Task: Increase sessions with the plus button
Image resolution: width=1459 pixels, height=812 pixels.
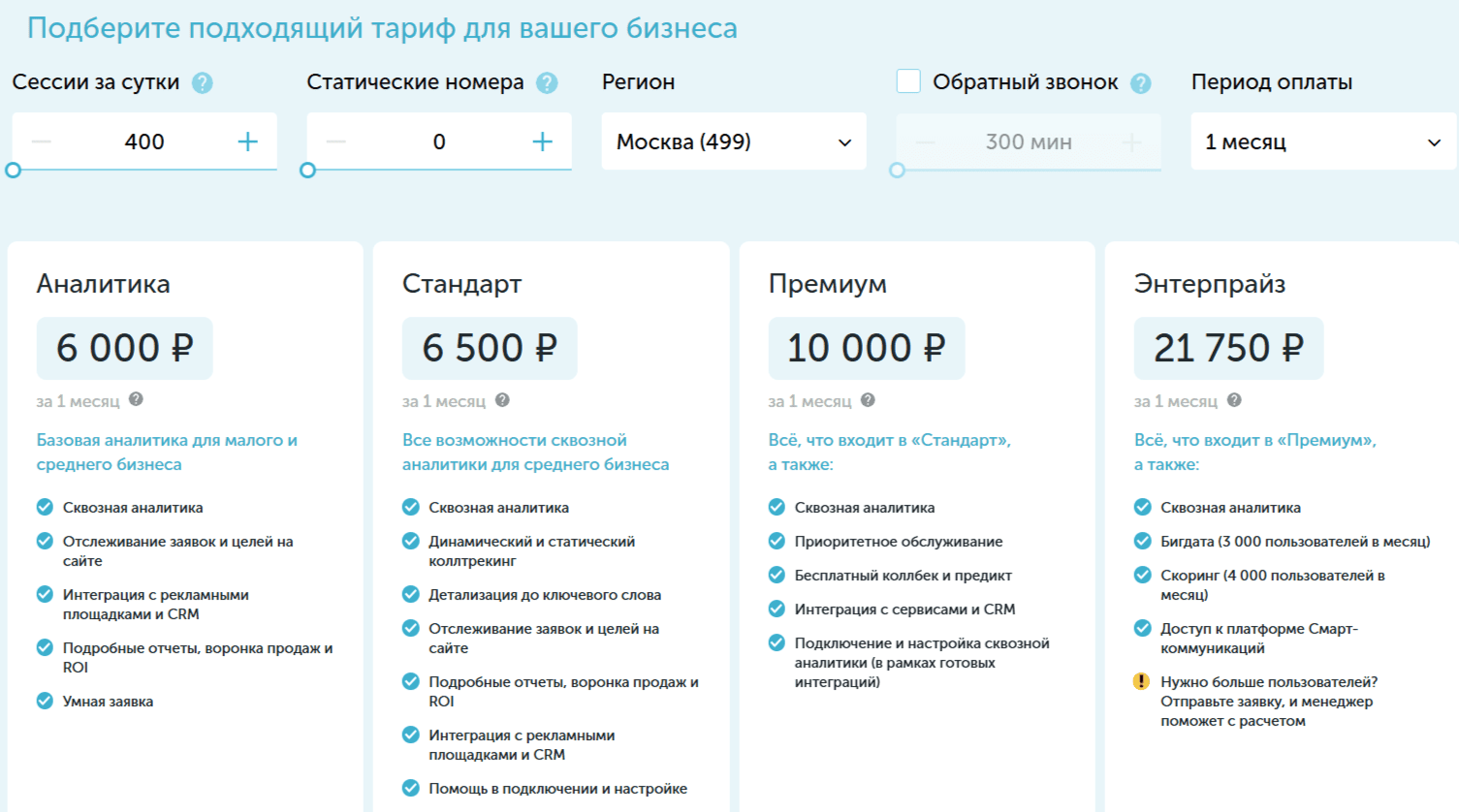Action: tap(248, 141)
